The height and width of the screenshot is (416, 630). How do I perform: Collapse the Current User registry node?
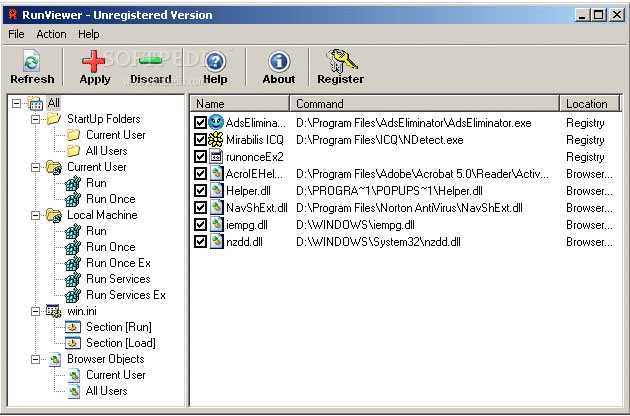coord(35,167)
